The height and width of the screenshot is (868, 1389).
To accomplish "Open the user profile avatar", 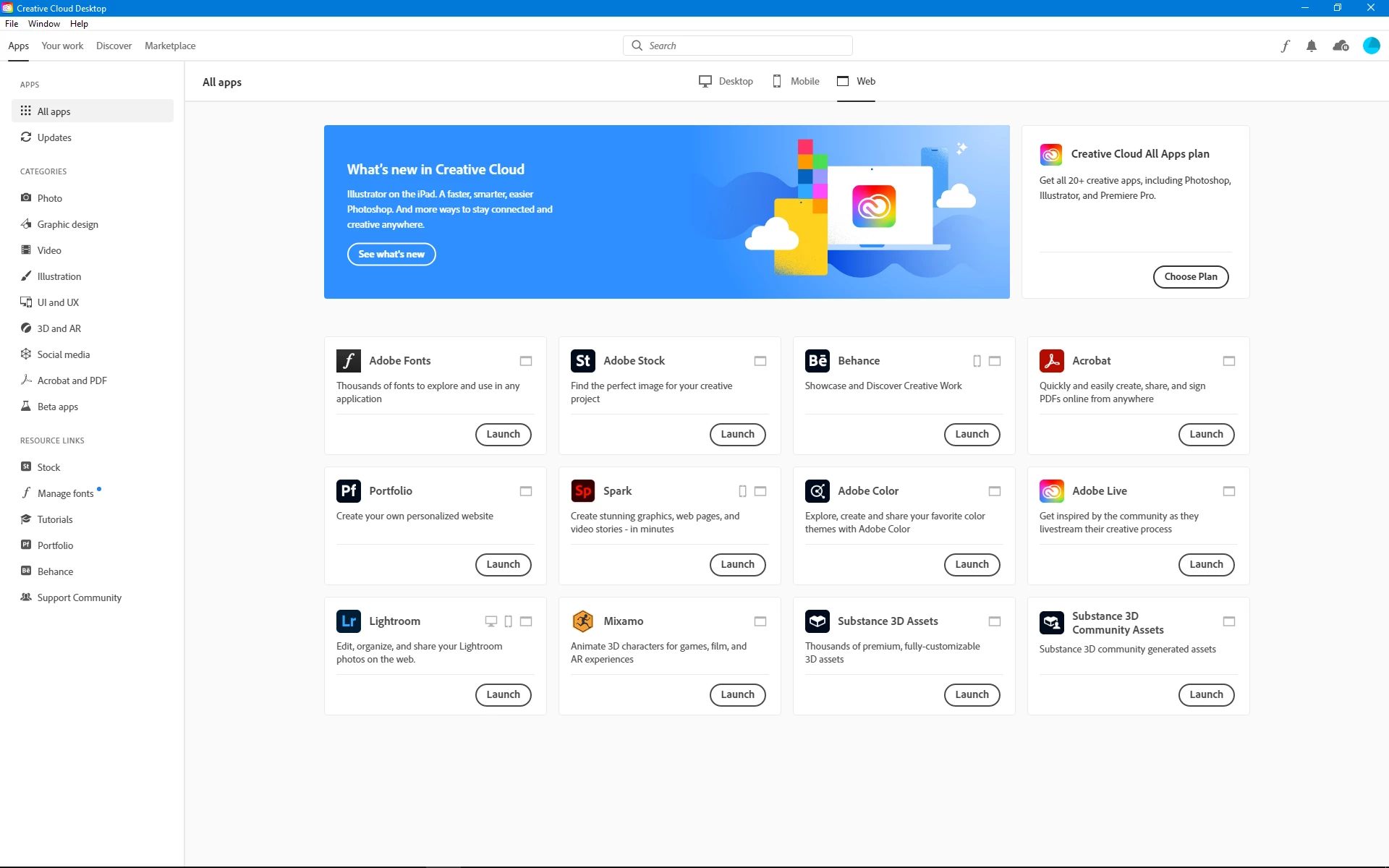I will (1371, 46).
